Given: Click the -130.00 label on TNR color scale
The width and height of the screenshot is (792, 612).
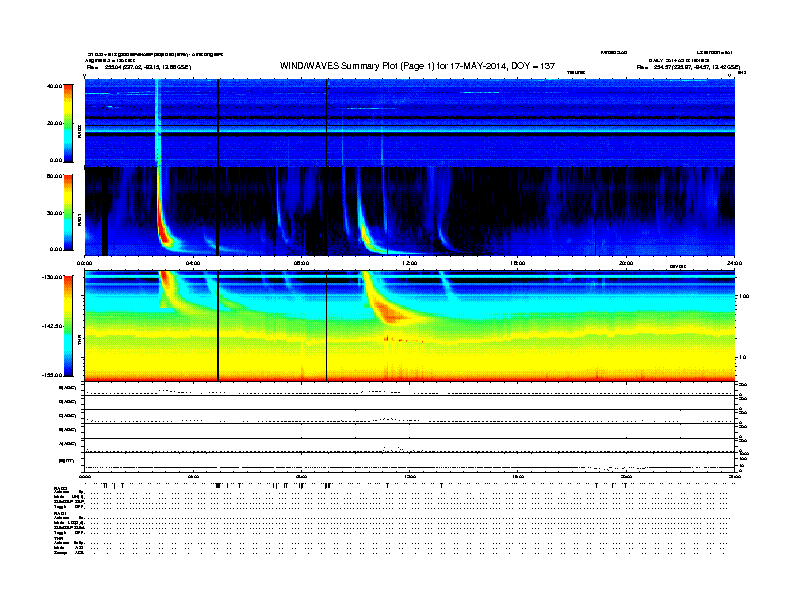Looking at the screenshot, I should coord(52,277).
